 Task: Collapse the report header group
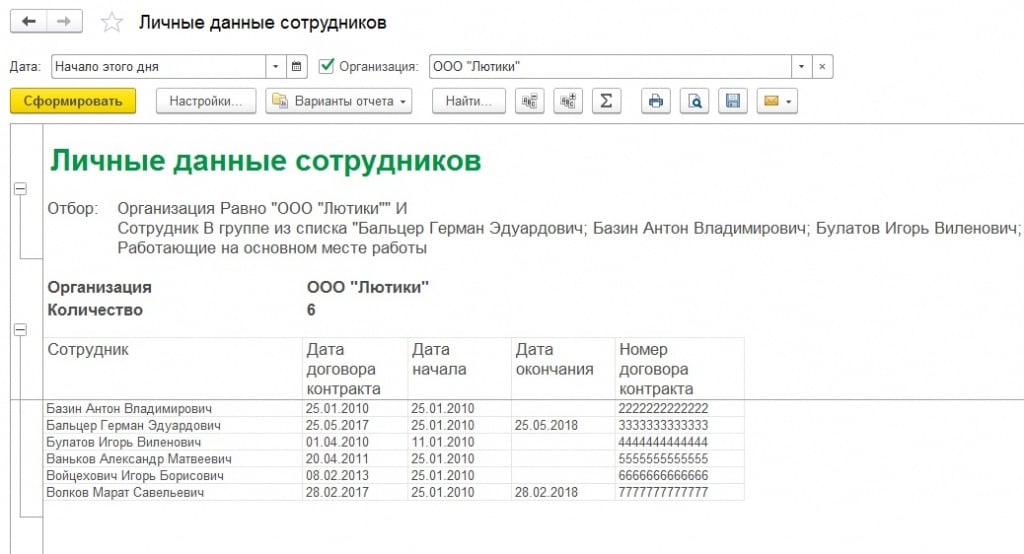pos(21,189)
